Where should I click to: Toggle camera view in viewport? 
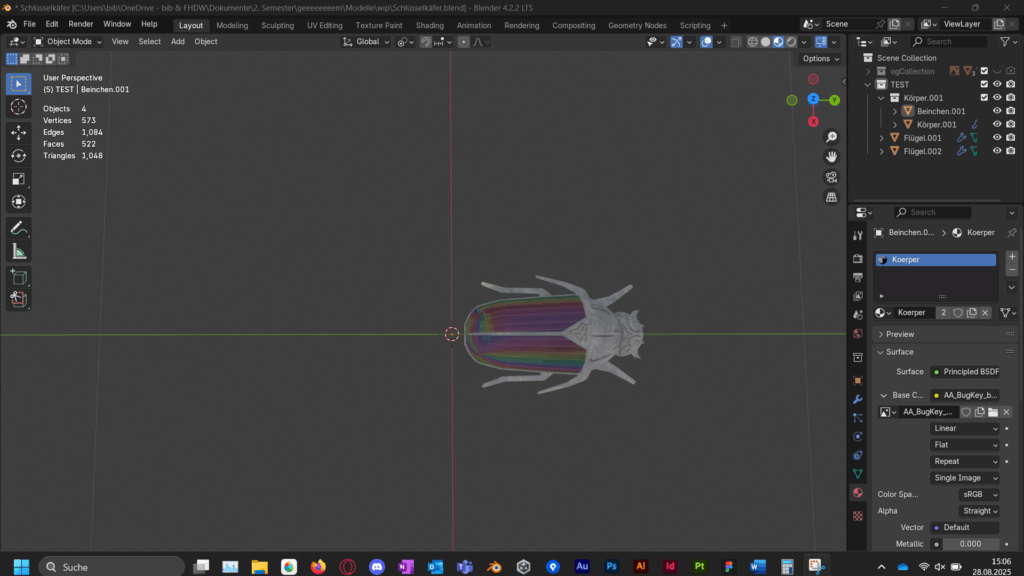[x=831, y=177]
